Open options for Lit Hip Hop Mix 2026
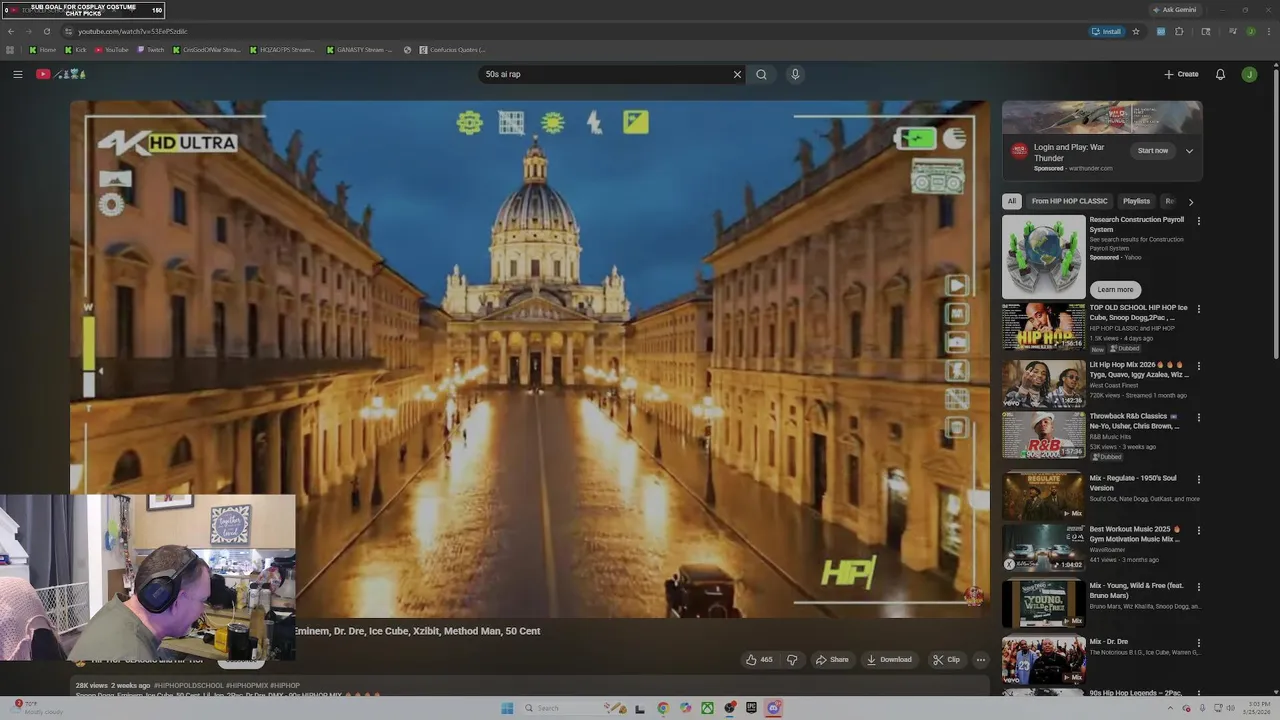 click(x=1198, y=366)
